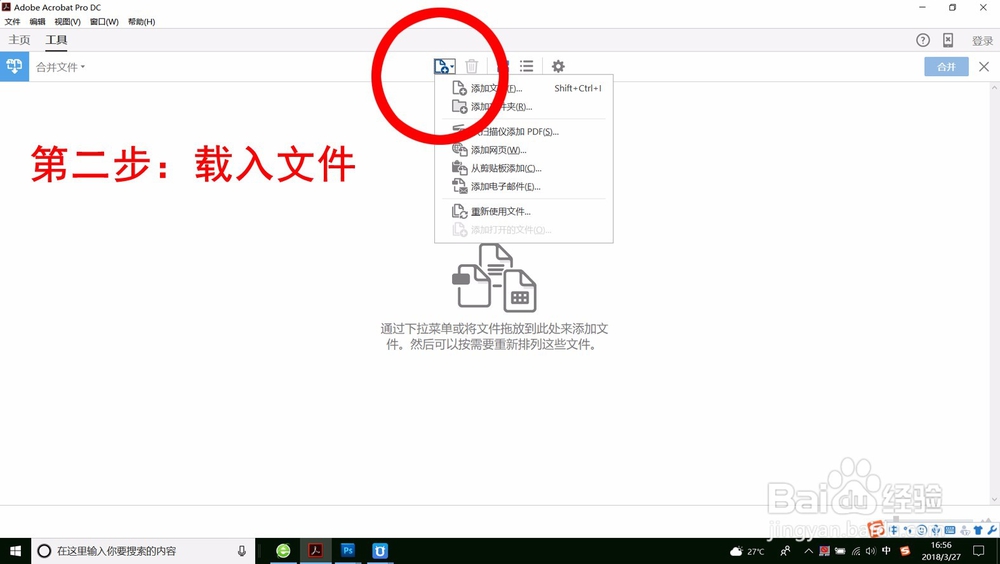Screen dimensions: 1000x564
Task: Click the People icon in taskbar
Action: (785, 551)
